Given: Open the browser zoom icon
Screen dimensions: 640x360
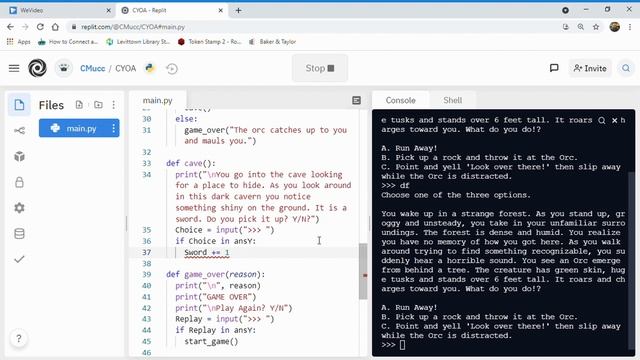Looking at the screenshot, I should click(580, 27).
